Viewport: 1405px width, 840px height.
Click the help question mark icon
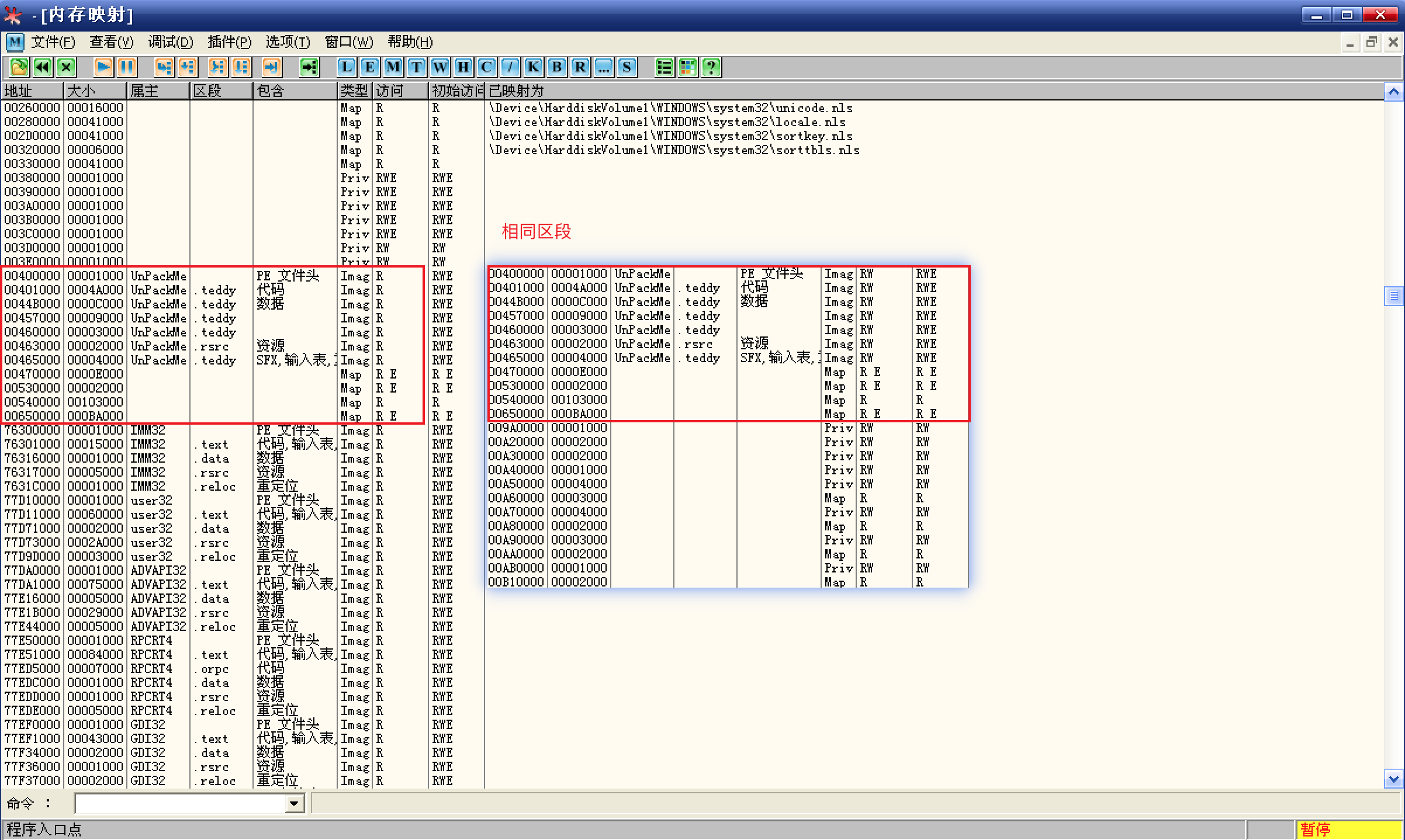711,67
